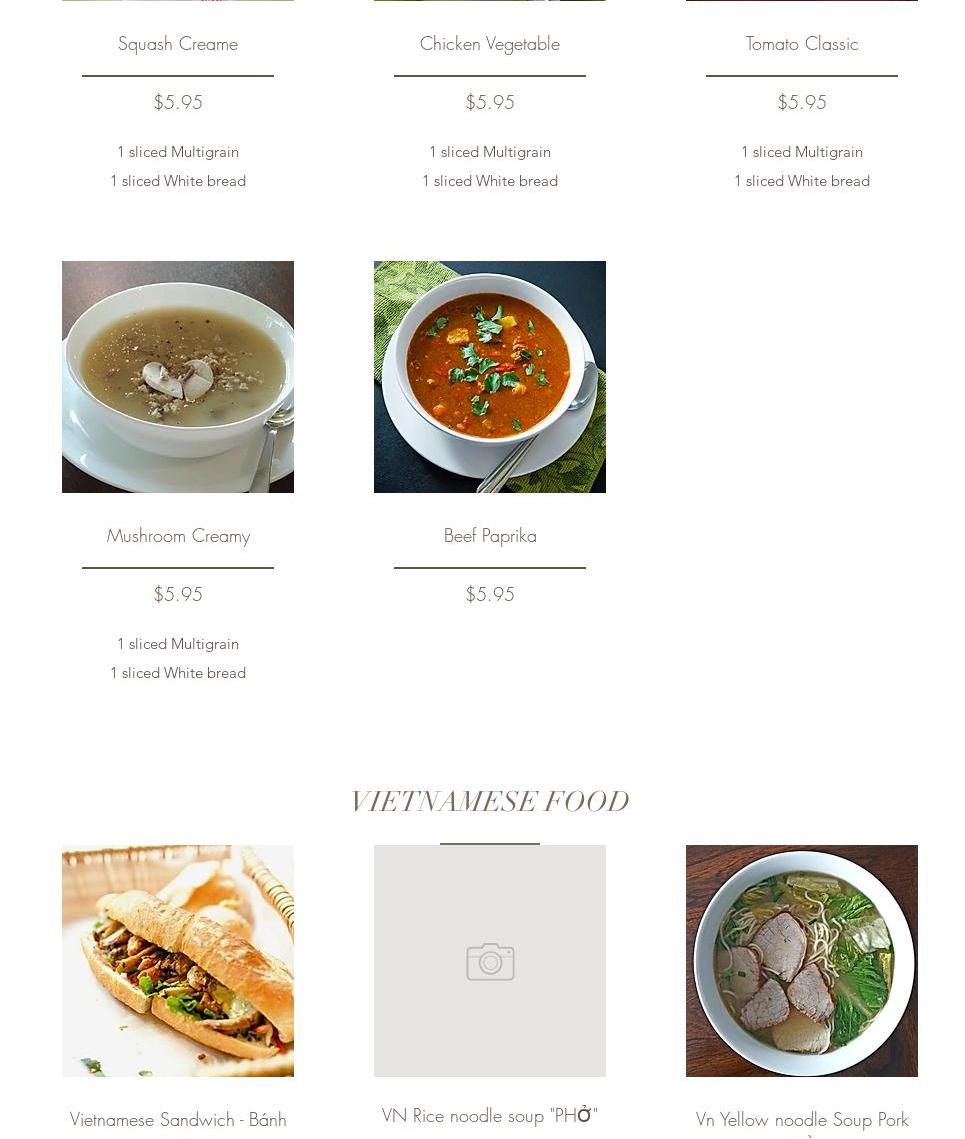Image resolution: width=965 pixels, height=1139 pixels.
Task: Click the VIETNAMESE FOOD section heading
Action: (x=490, y=801)
